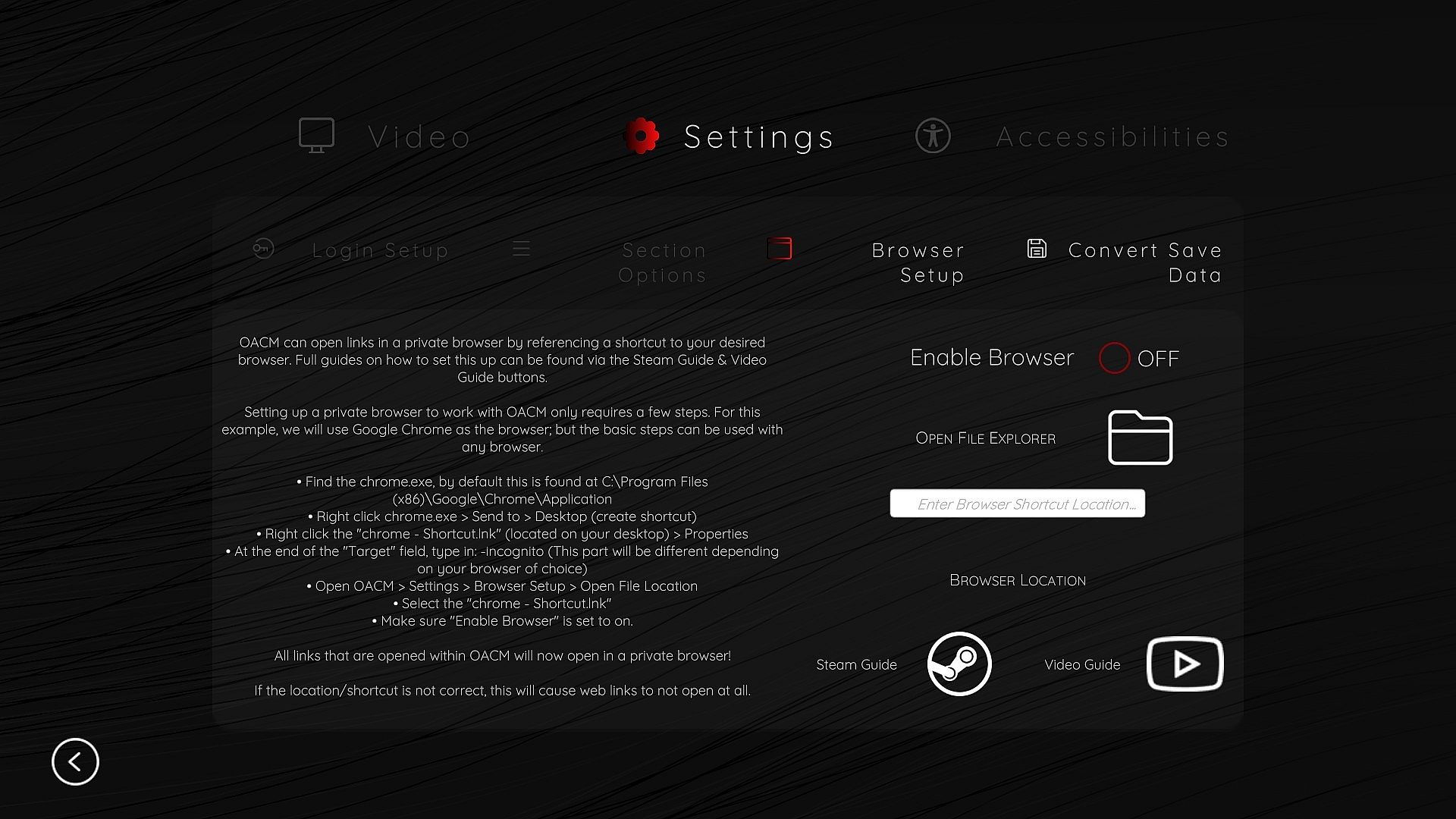Click the OFF label next to Enable Browser
The width and height of the screenshot is (1456, 819).
[x=1158, y=359]
